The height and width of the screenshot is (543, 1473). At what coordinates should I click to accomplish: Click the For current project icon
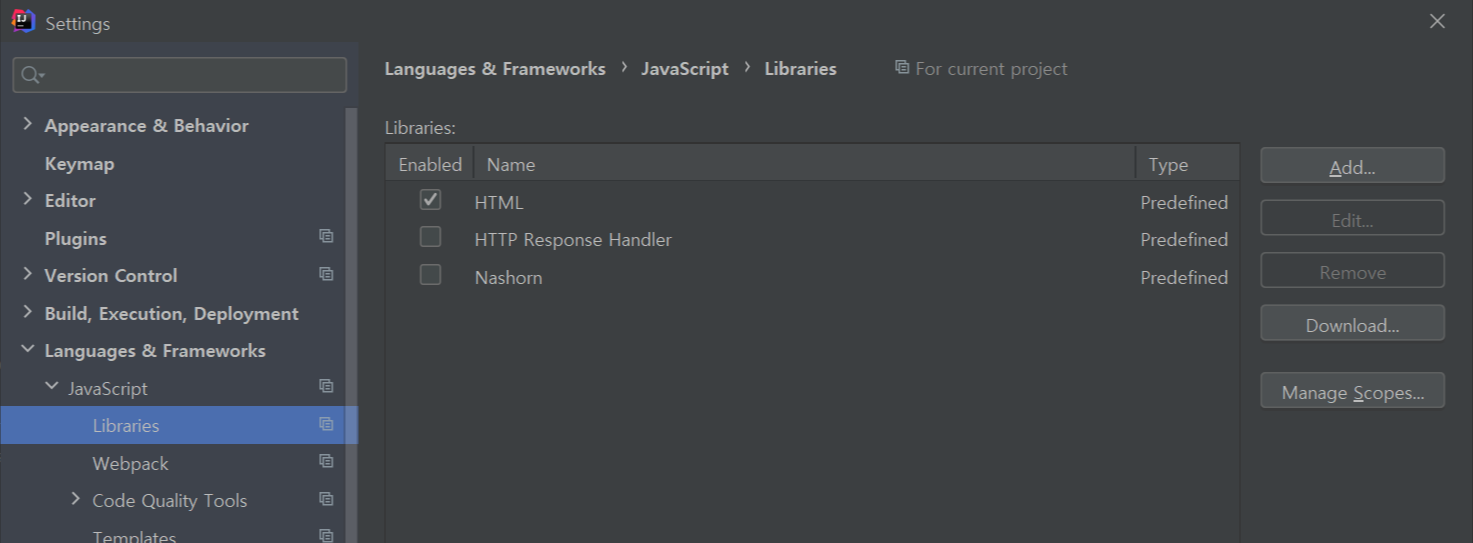tap(902, 67)
